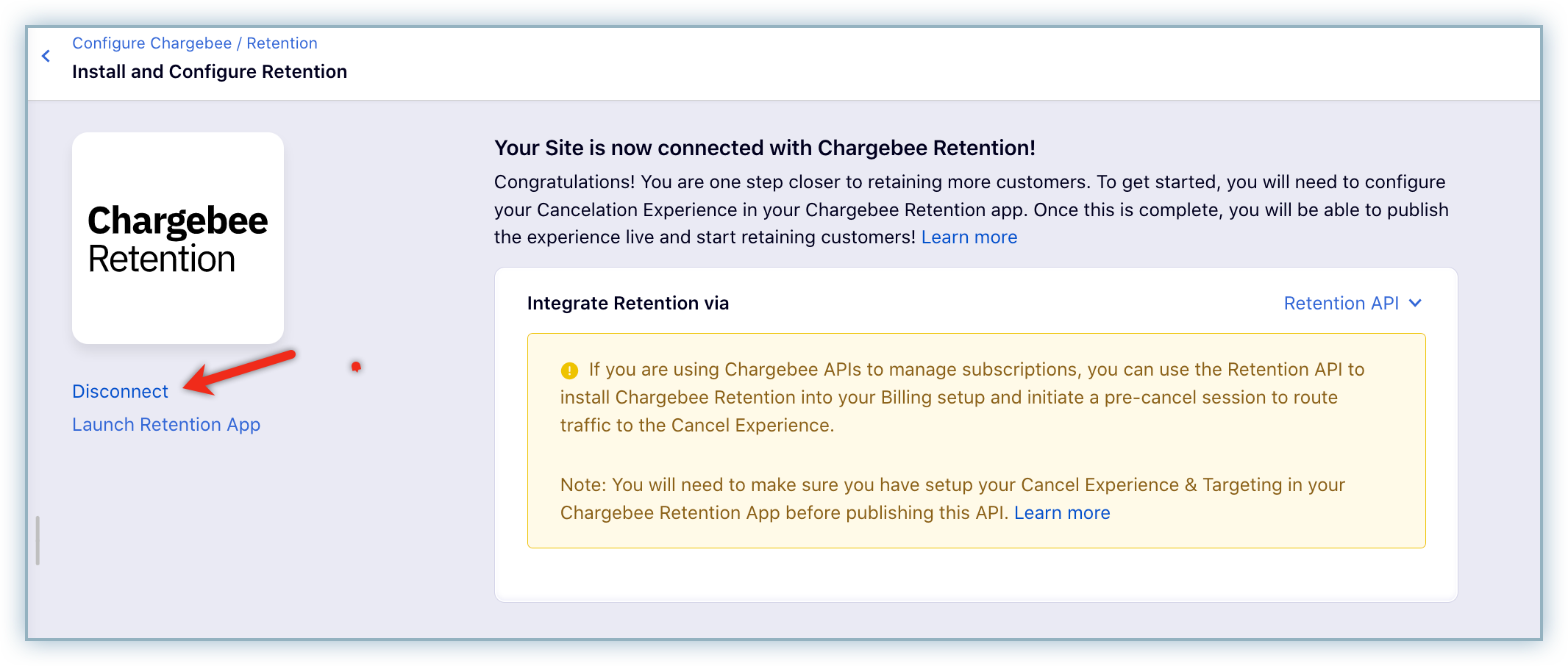Click the 'Install and Configure Retention' page title

click(x=210, y=72)
